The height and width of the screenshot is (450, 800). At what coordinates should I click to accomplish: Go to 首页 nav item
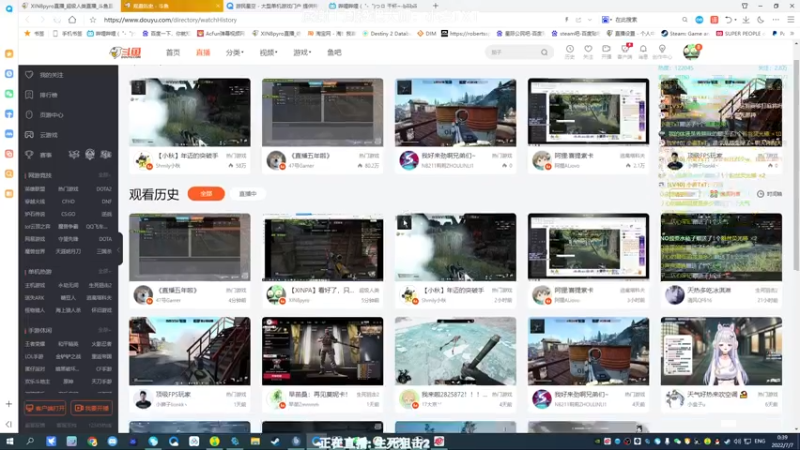click(173, 53)
